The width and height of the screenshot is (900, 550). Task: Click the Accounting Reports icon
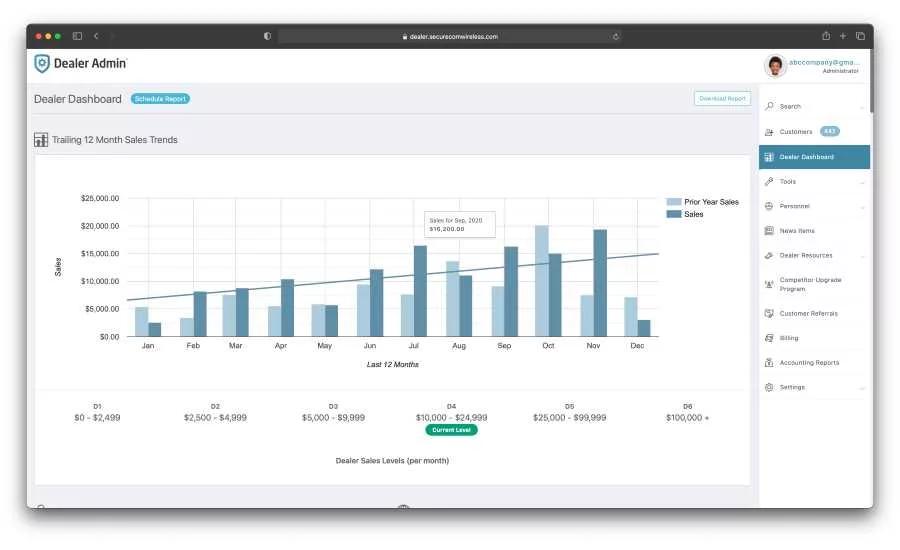tap(769, 363)
